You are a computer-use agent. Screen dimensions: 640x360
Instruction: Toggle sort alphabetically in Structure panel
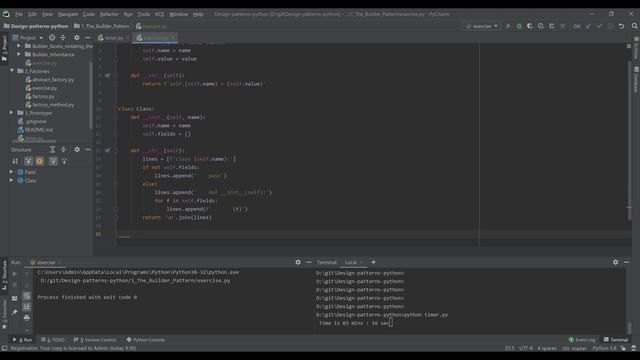click(x=15, y=161)
